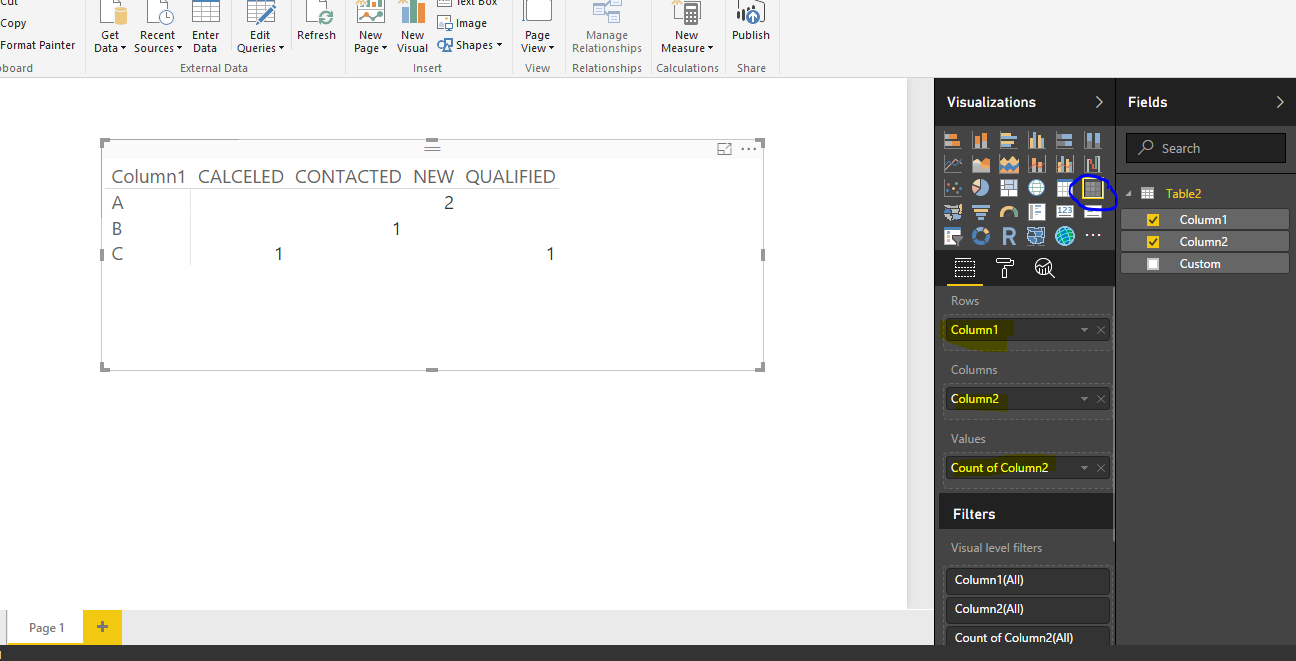The image size is (1296, 661).
Task: Select the donut chart visualization
Action: coord(980,236)
